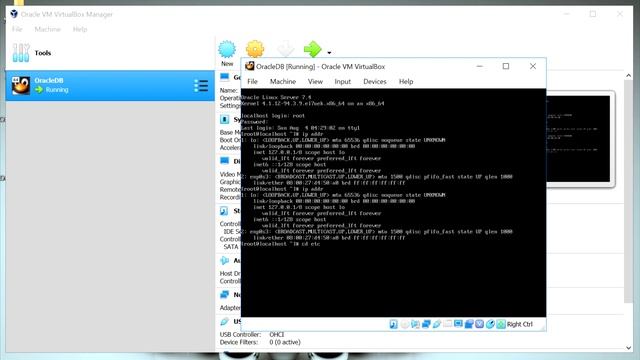The height and width of the screenshot is (360, 640).
Task: Click inside the OracleDB VM terminal screen
Action: tap(393, 203)
